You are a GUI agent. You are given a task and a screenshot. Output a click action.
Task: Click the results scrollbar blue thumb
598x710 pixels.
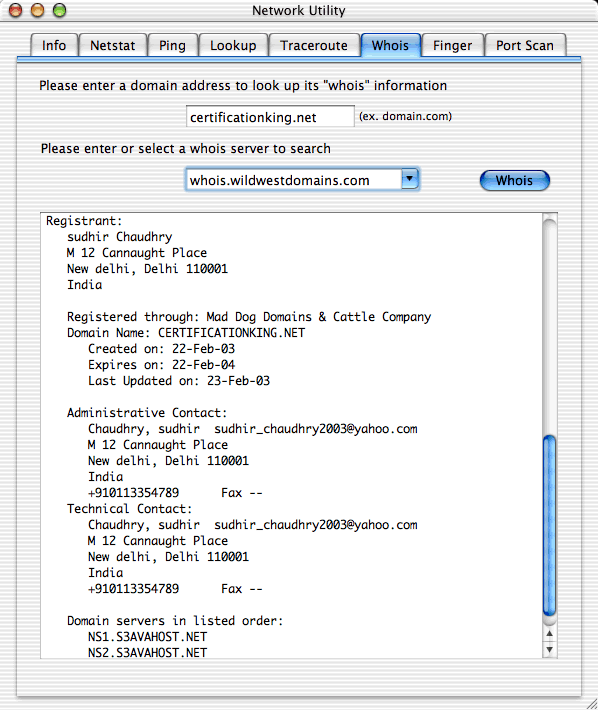coord(549,526)
